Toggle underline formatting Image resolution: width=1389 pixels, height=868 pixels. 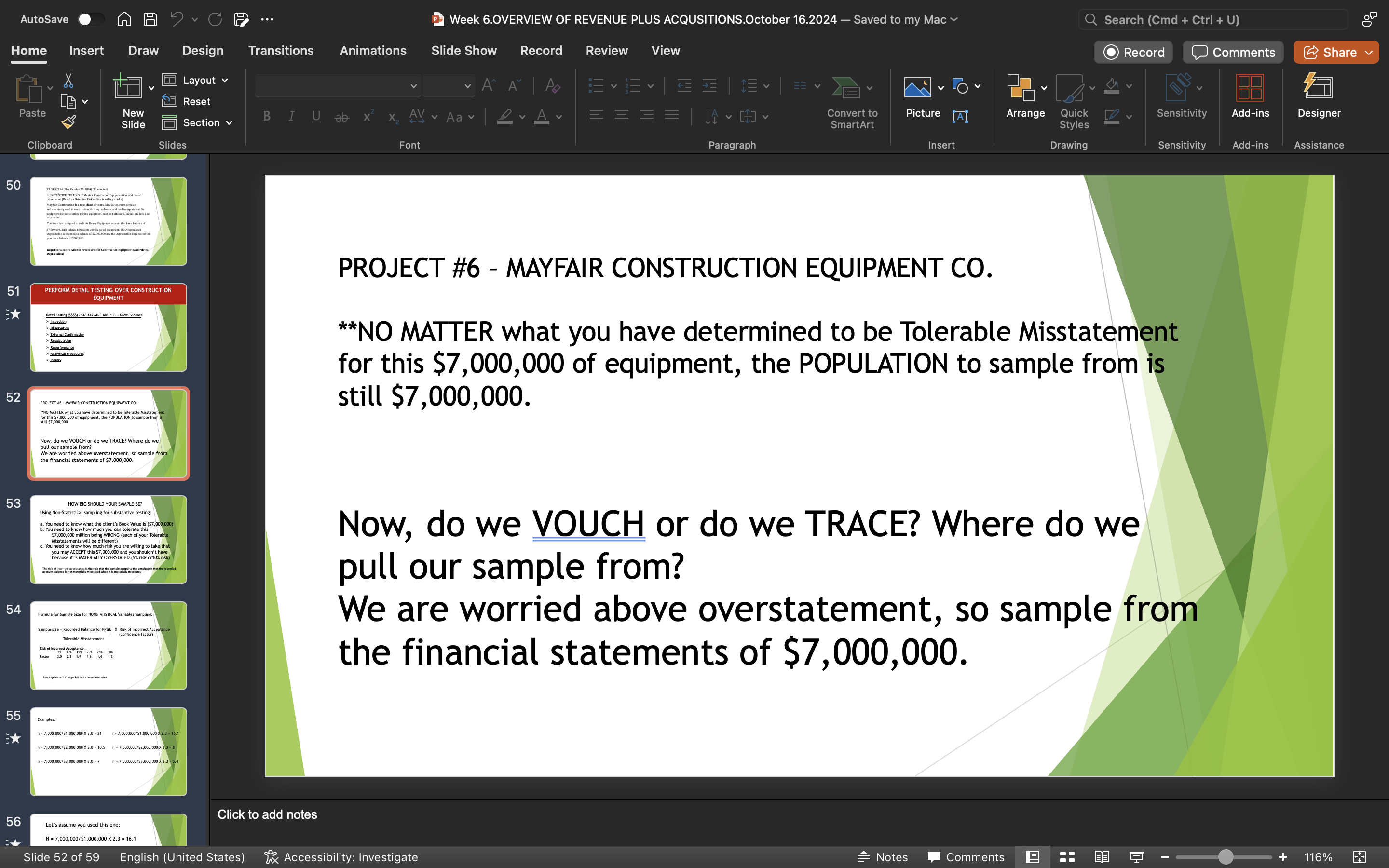pos(316,116)
